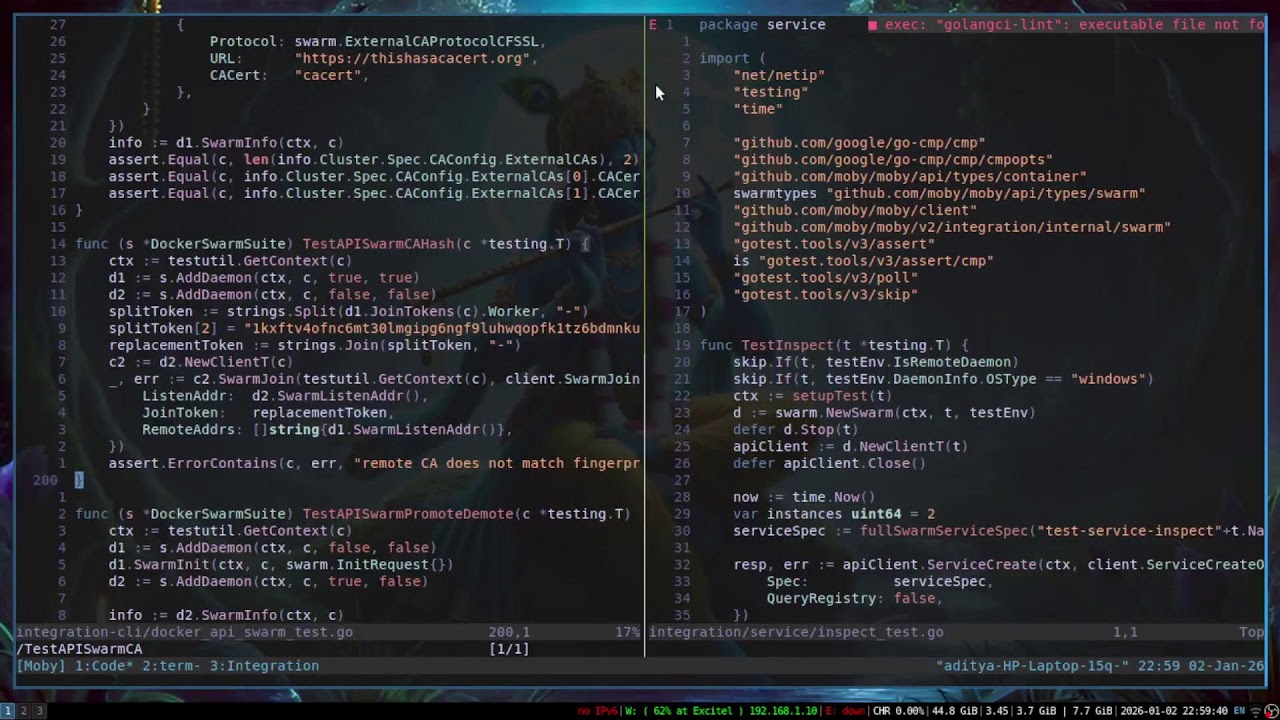Click "remote CA does not match" assert line
Screen dimensions: 1280x720
tap(374, 463)
